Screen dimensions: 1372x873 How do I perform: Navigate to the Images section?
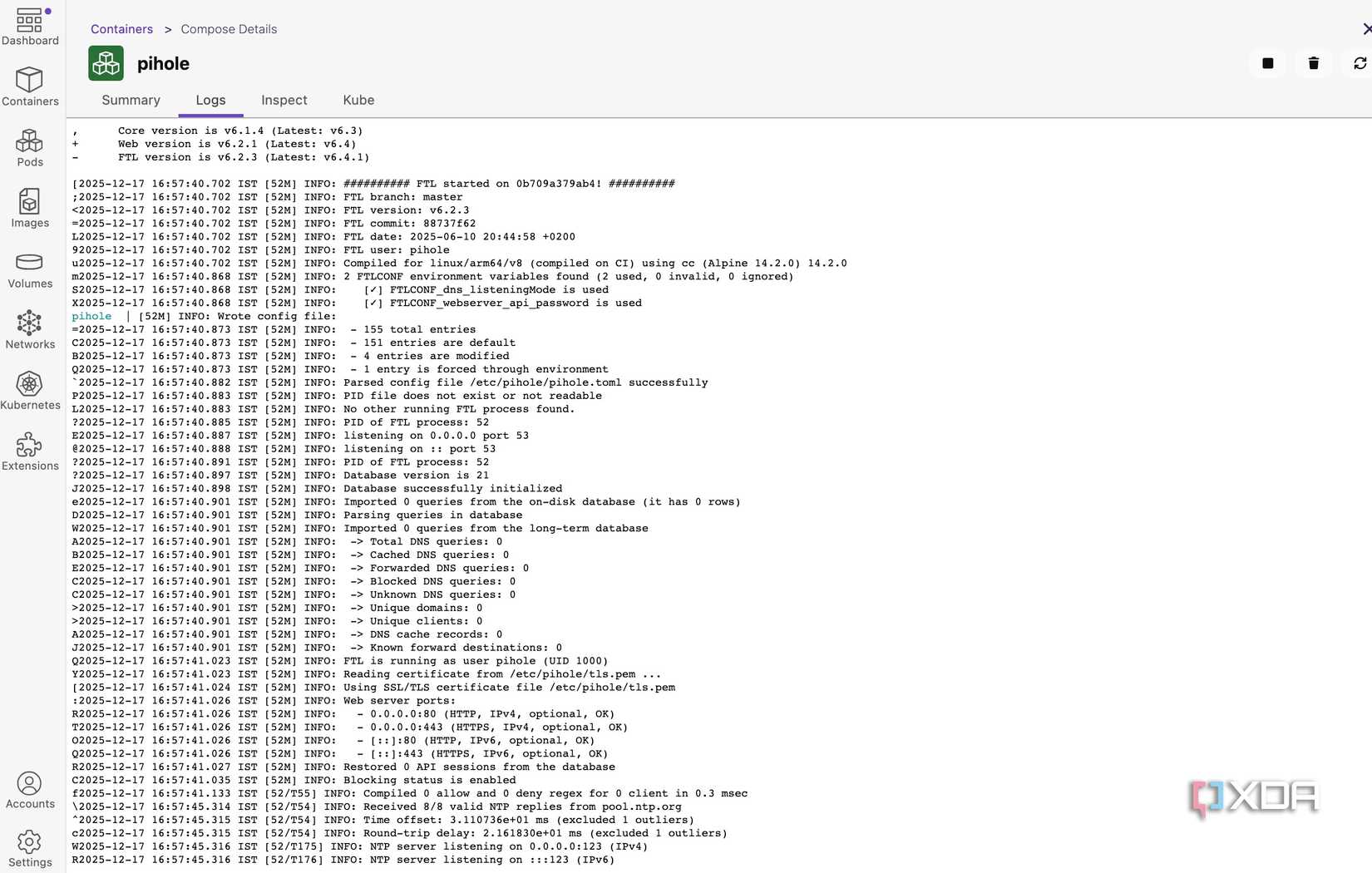point(30,208)
